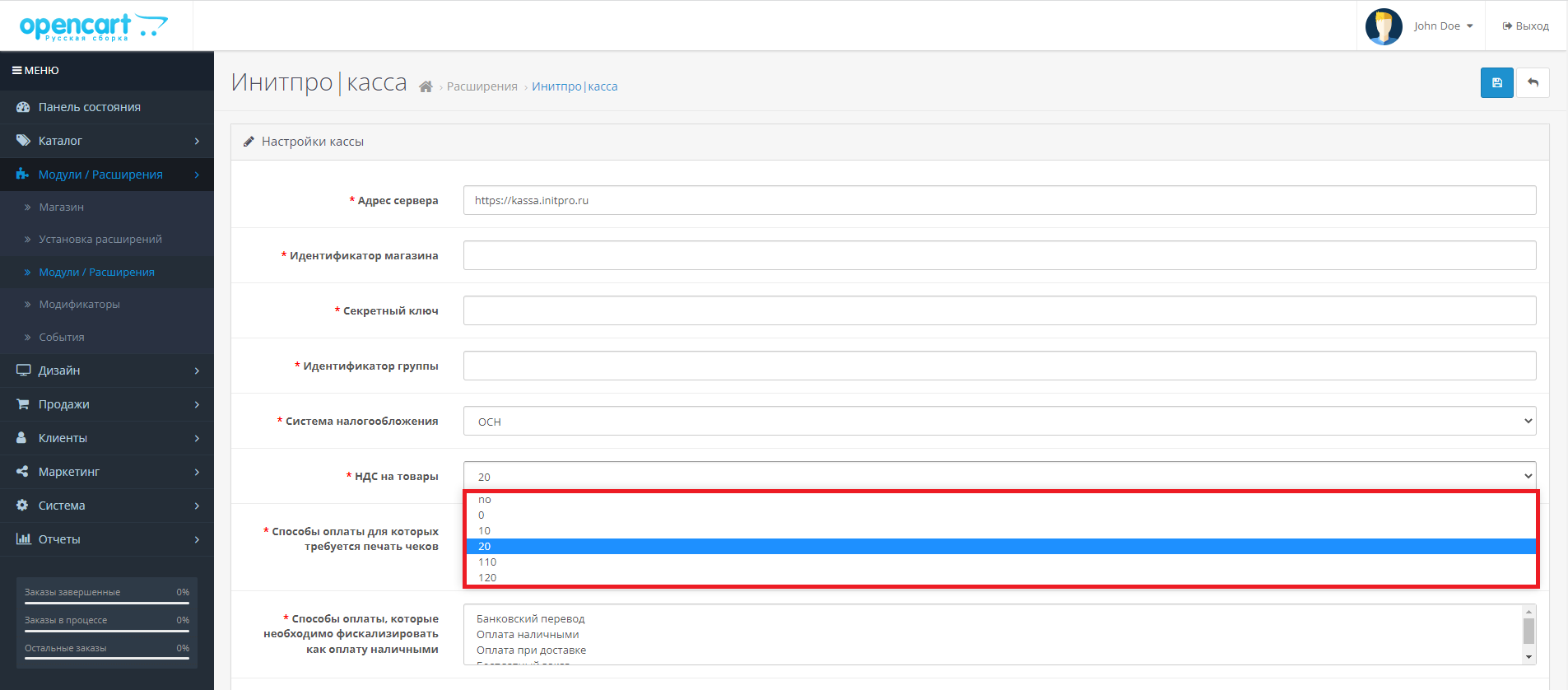Open Установка расширений submenu item

click(x=107, y=240)
